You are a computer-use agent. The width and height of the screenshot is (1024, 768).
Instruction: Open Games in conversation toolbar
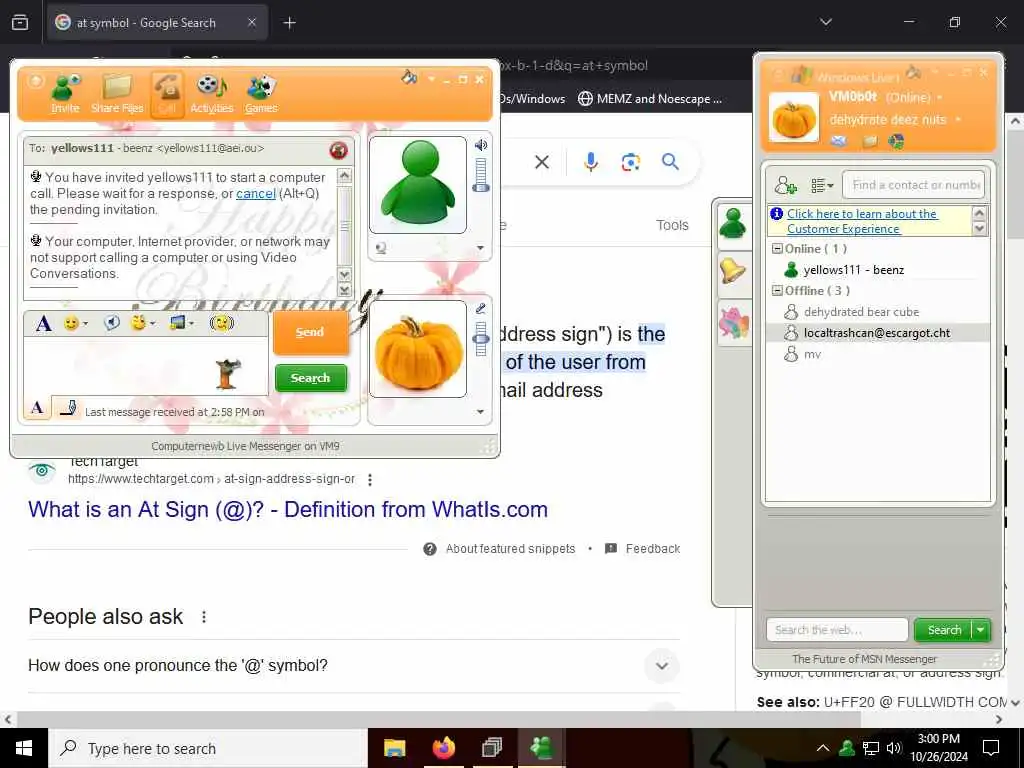[261, 94]
